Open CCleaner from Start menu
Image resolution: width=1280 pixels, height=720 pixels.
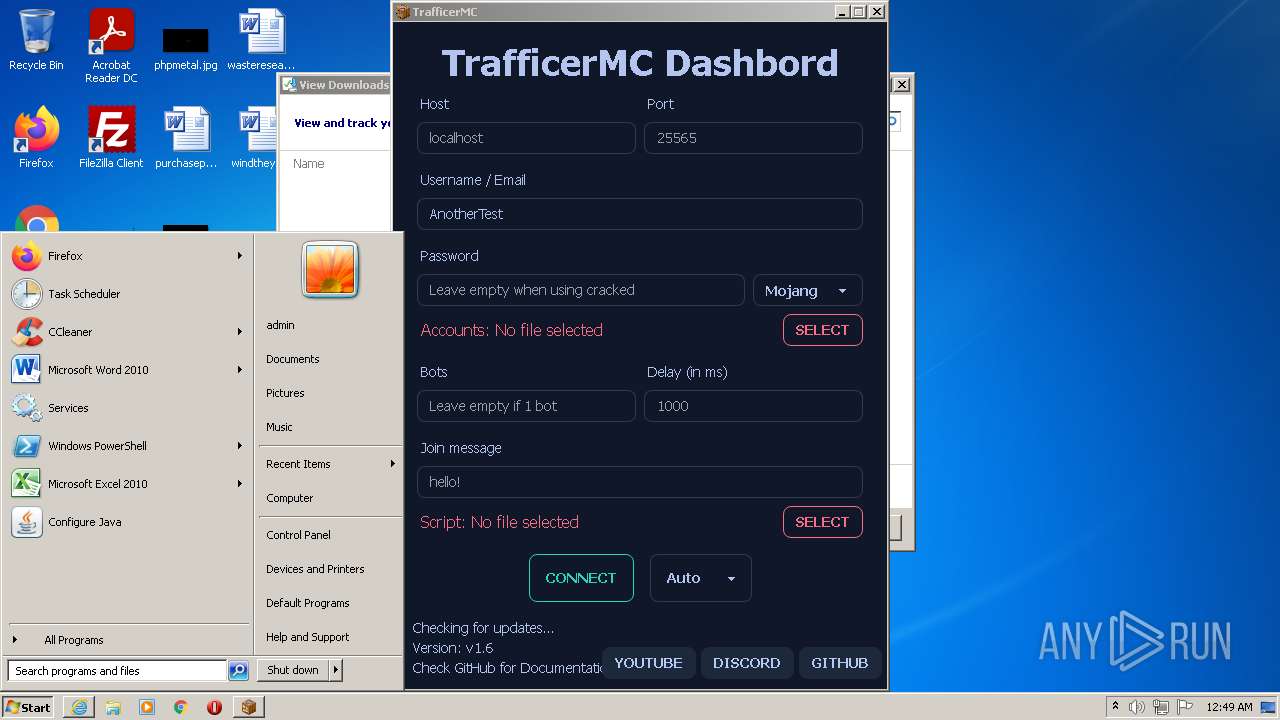(x=127, y=332)
